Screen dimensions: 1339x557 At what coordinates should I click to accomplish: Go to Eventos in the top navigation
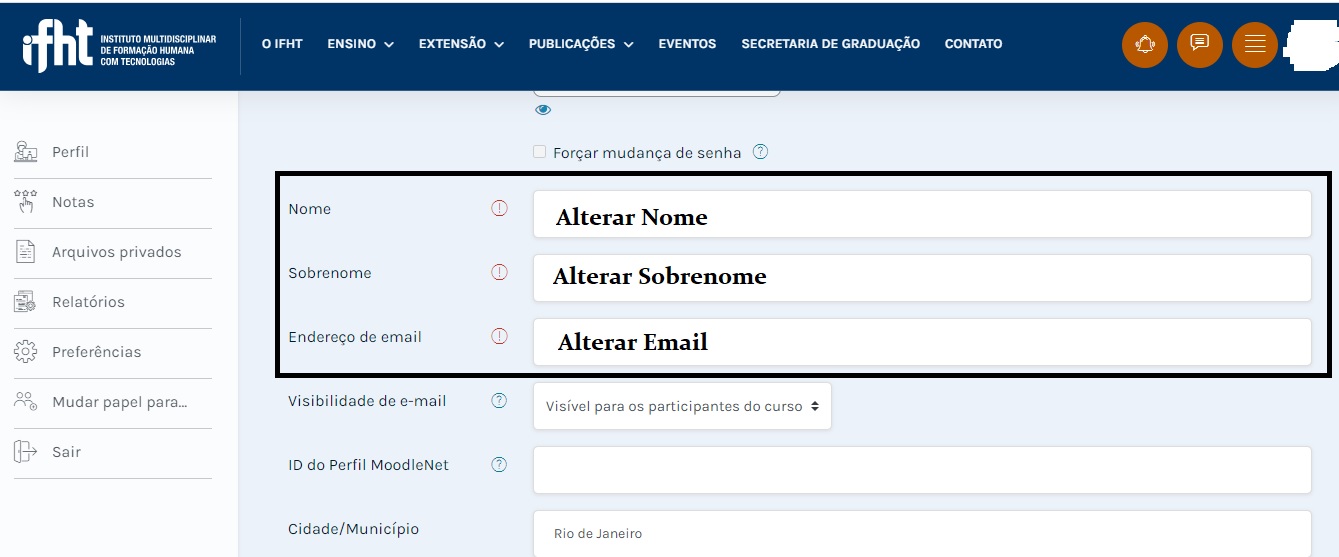tap(687, 44)
